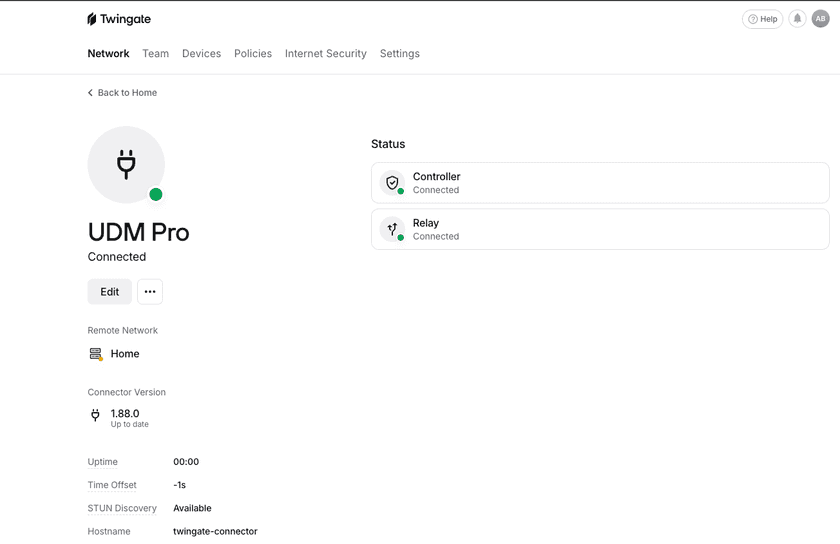
Task: Open the Settings tab
Action: tap(400, 54)
